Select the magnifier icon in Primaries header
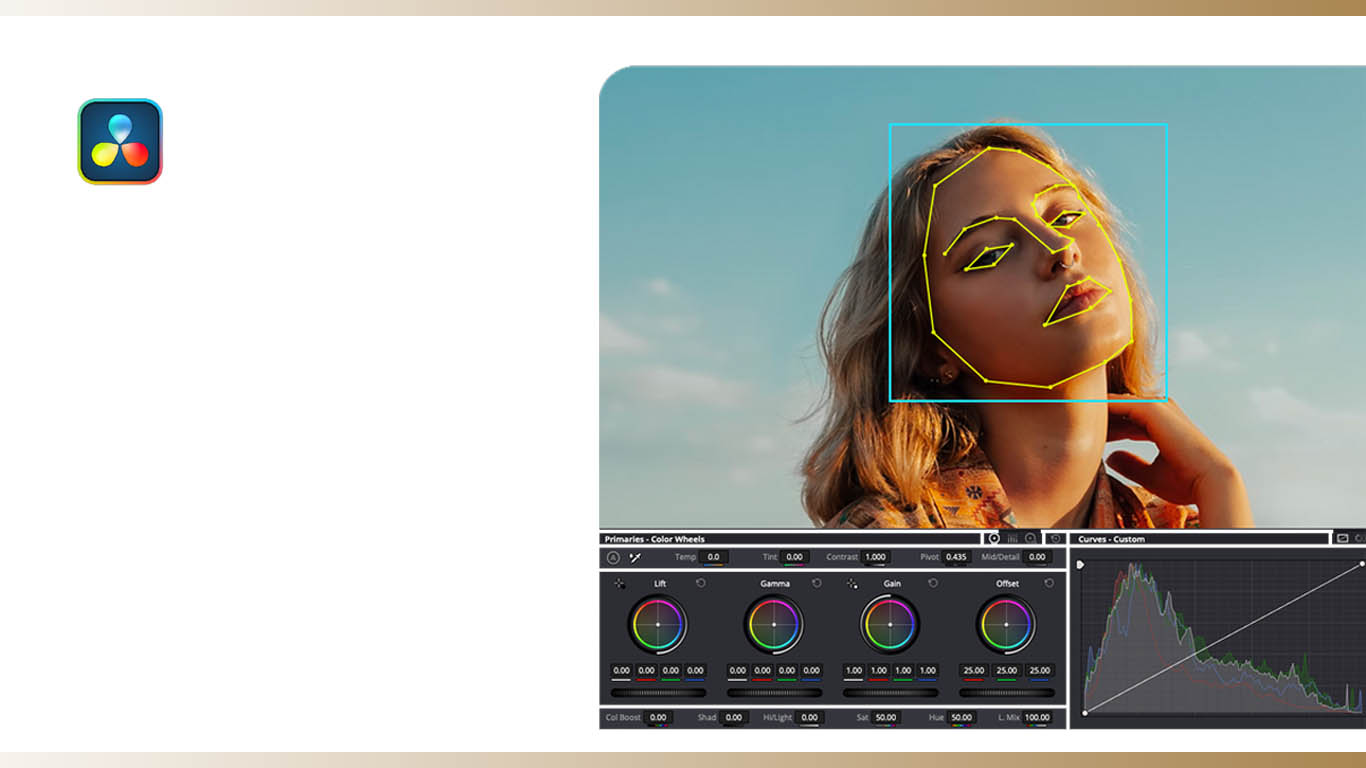The image size is (1366, 768). click(1029, 539)
